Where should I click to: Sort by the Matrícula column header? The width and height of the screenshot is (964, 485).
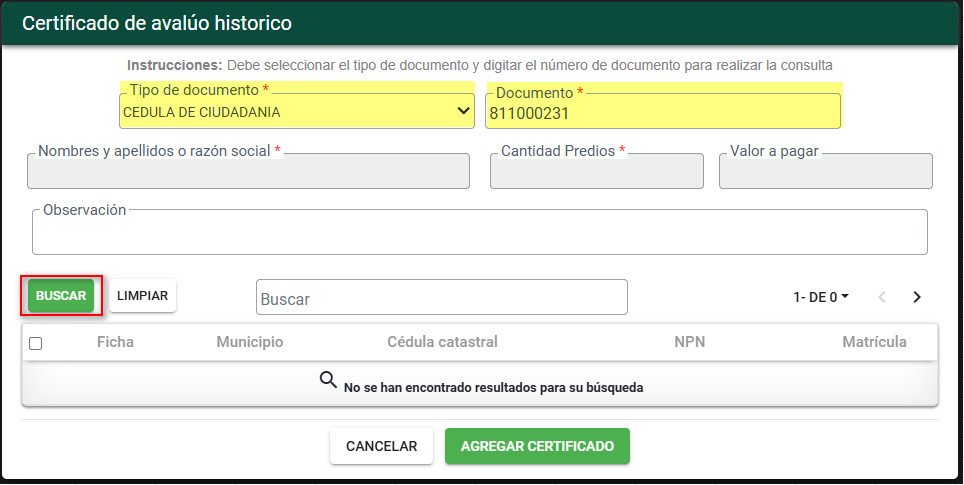(x=874, y=342)
